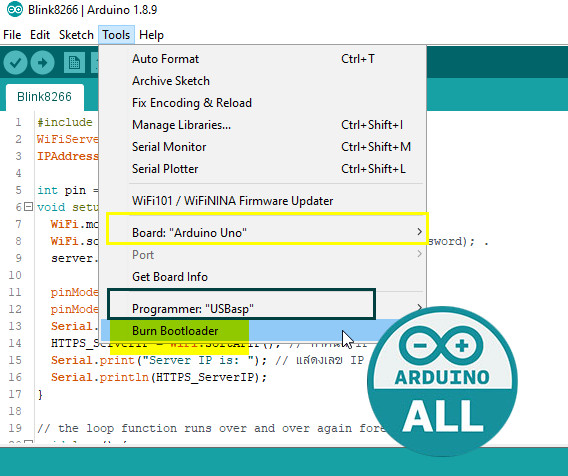Click 'Serial.println(HTTPS_ServerIP);' on line 16
The height and width of the screenshot is (476, 568).
click(x=159, y=377)
